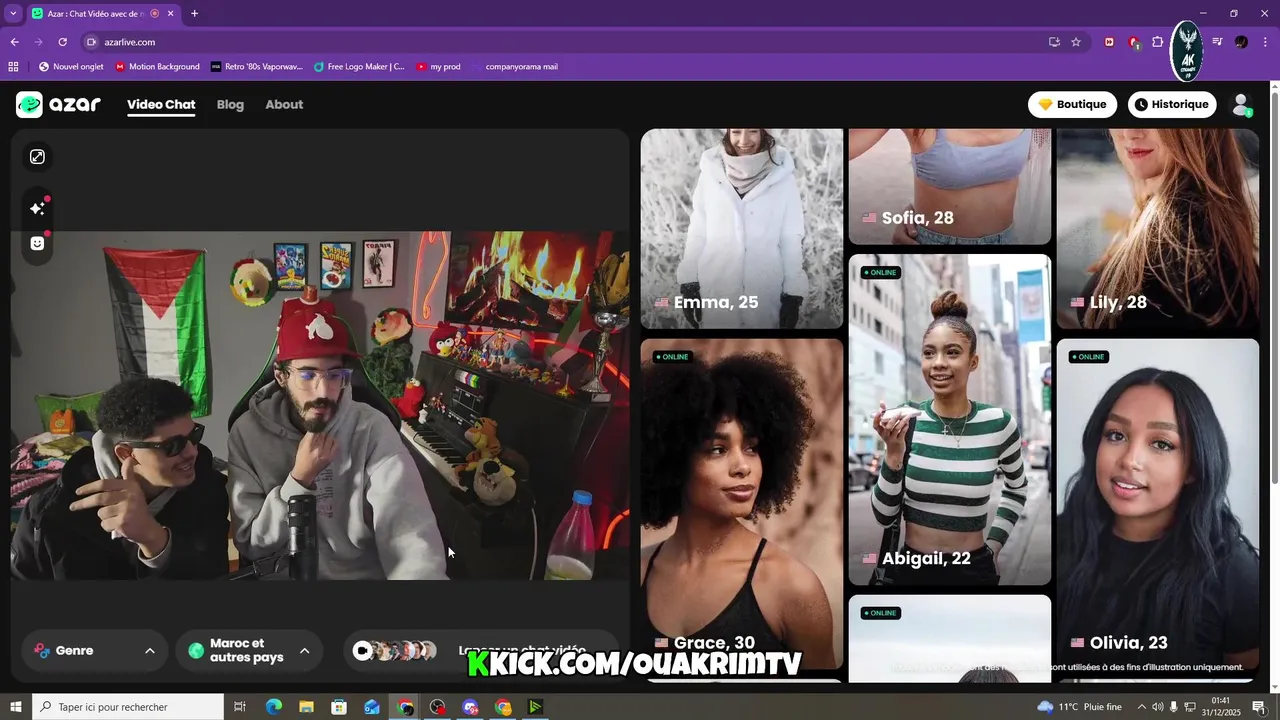Click the install app icon in address bar
The width and height of the screenshot is (1280, 720).
1054,42
